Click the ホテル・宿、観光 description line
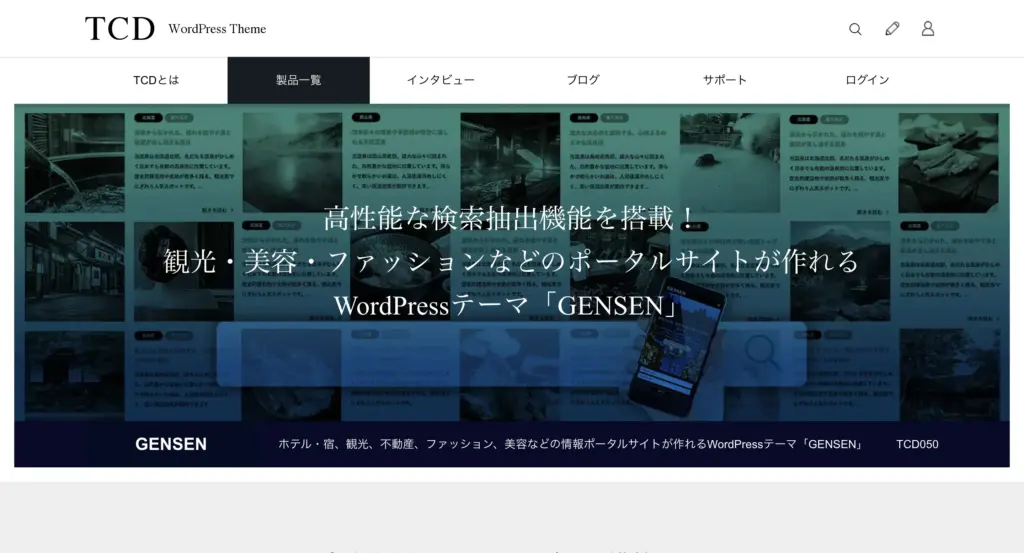 [x=571, y=444]
